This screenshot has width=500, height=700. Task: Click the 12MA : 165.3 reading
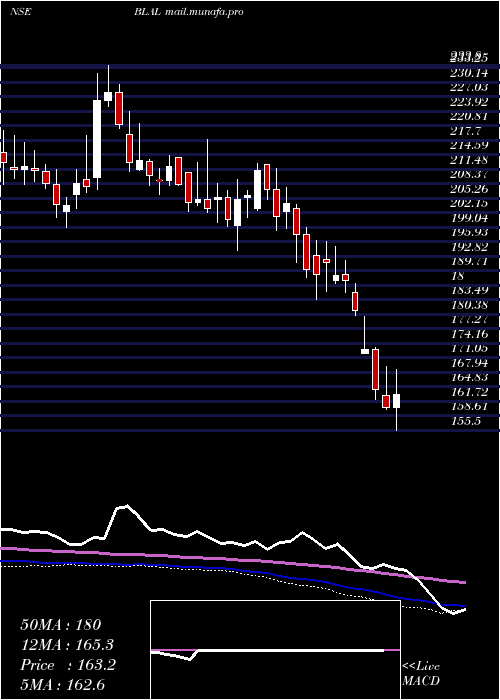pyautogui.click(x=67, y=645)
